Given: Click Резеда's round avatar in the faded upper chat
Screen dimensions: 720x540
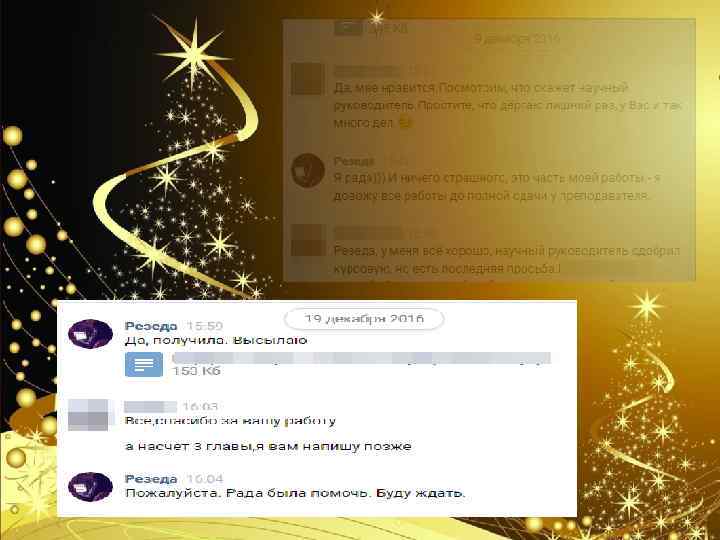Looking at the screenshot, I should (308, 170).
